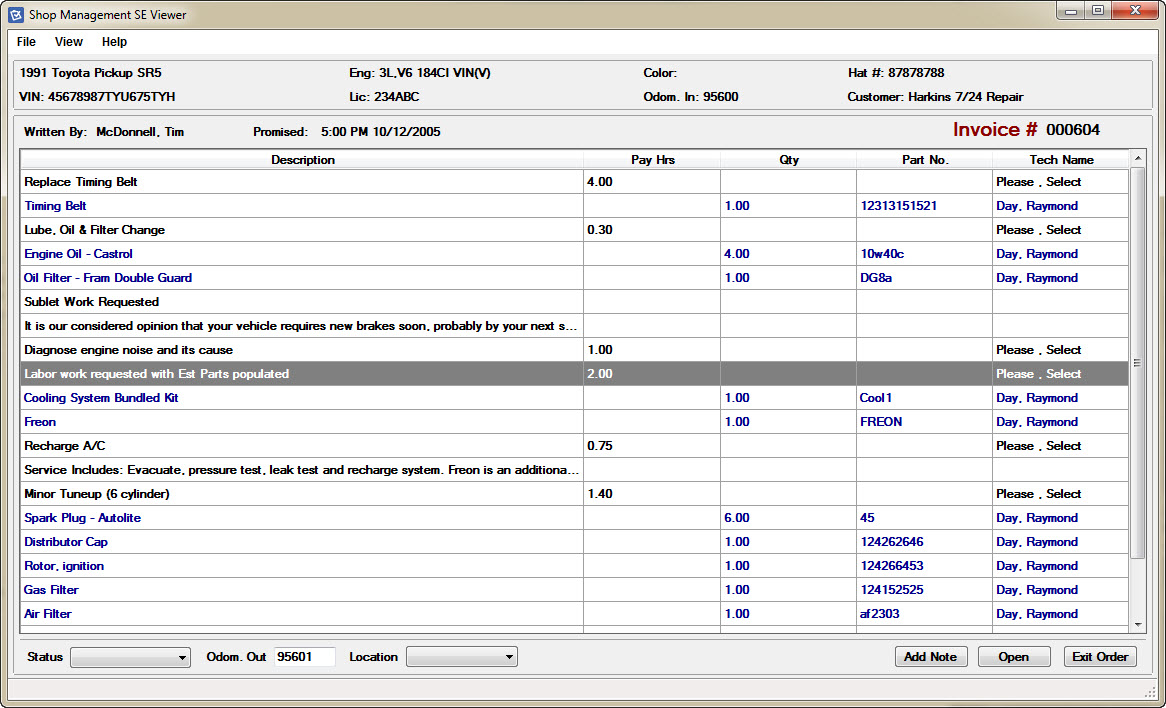1166x708 pixels.
Task: Select the new brakes opinion note row
Action: (x=575, y=326)
